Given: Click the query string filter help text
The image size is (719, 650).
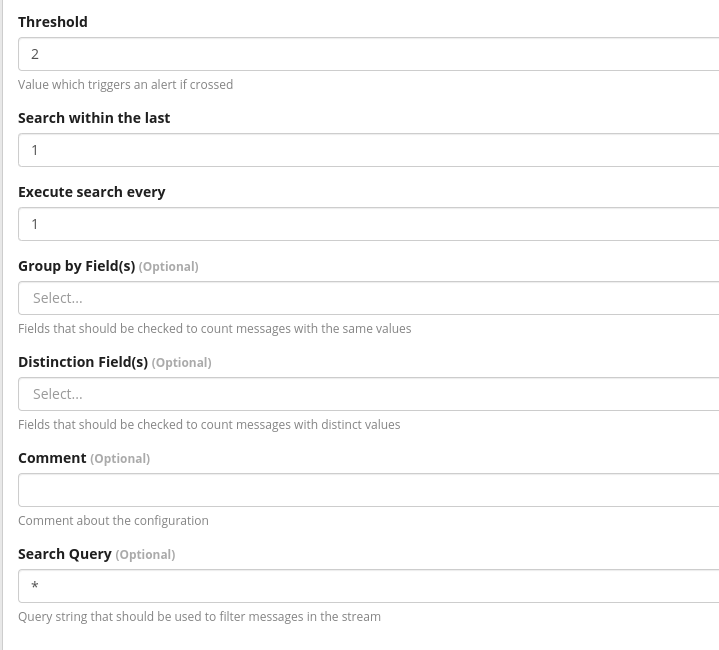Looking at the screenshot, I should 199,617.
